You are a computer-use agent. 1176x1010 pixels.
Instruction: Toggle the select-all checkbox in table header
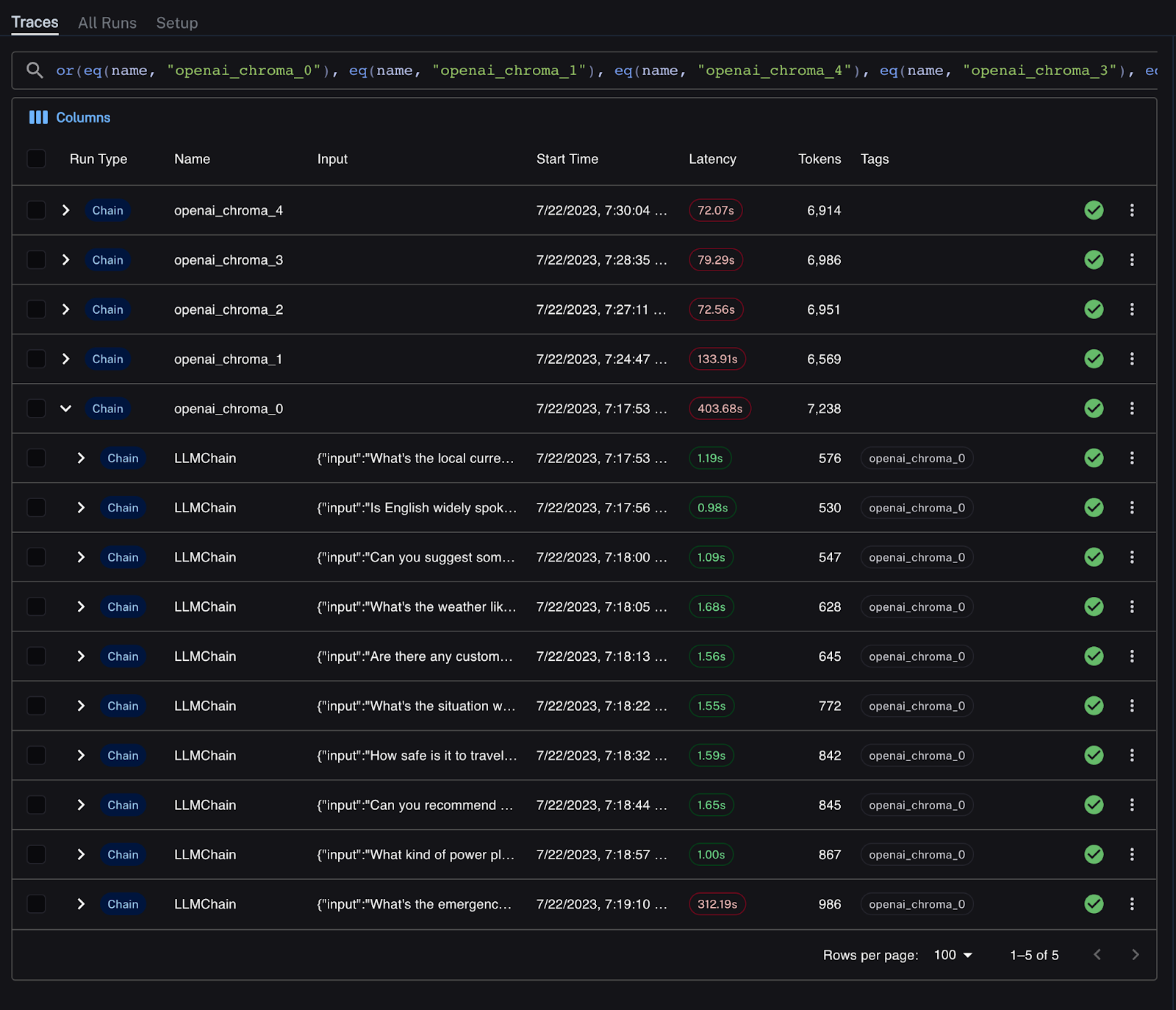(x=36, y=159)
